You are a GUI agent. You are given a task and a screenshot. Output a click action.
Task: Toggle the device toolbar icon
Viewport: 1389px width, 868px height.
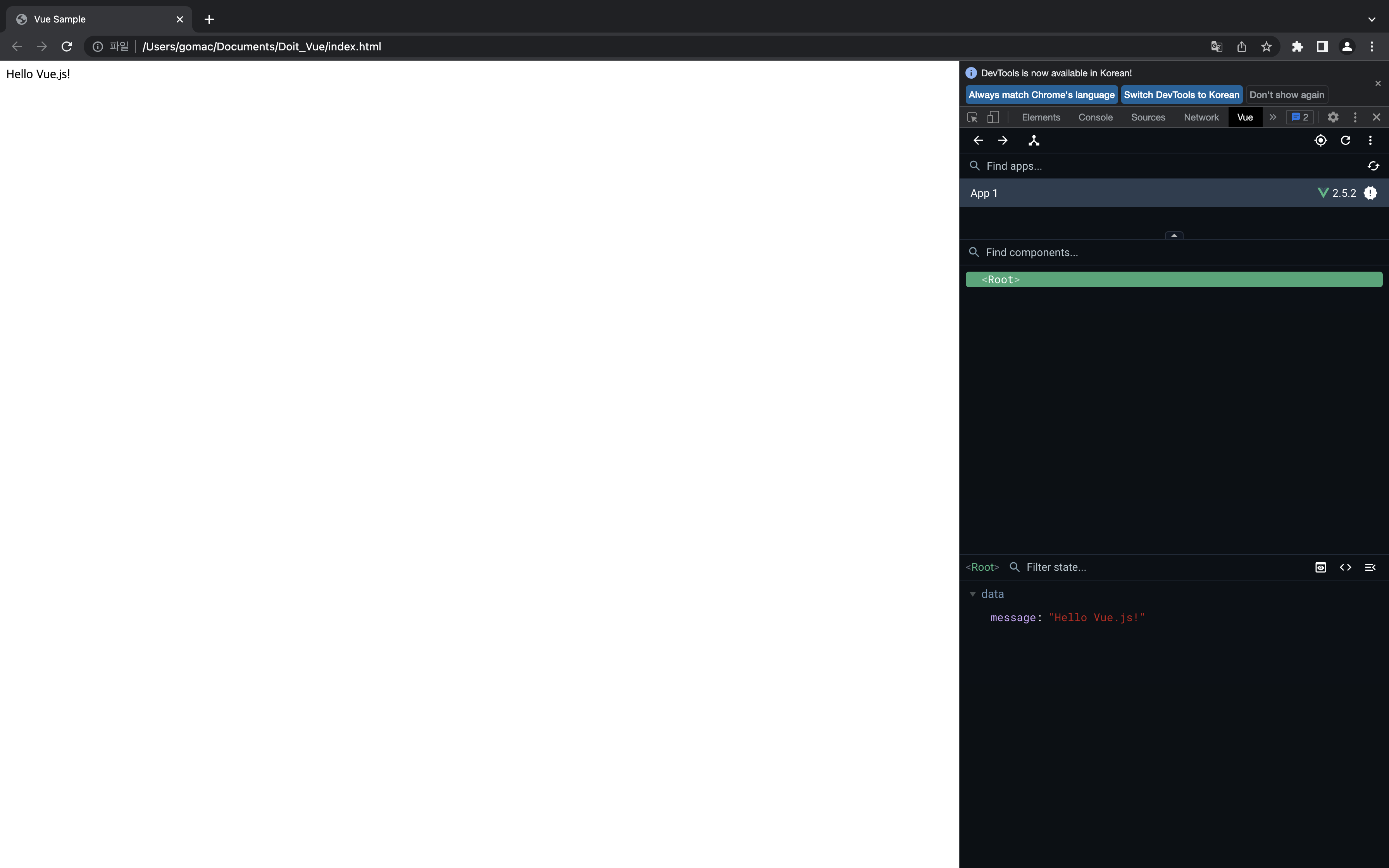(x=993, y=117)
